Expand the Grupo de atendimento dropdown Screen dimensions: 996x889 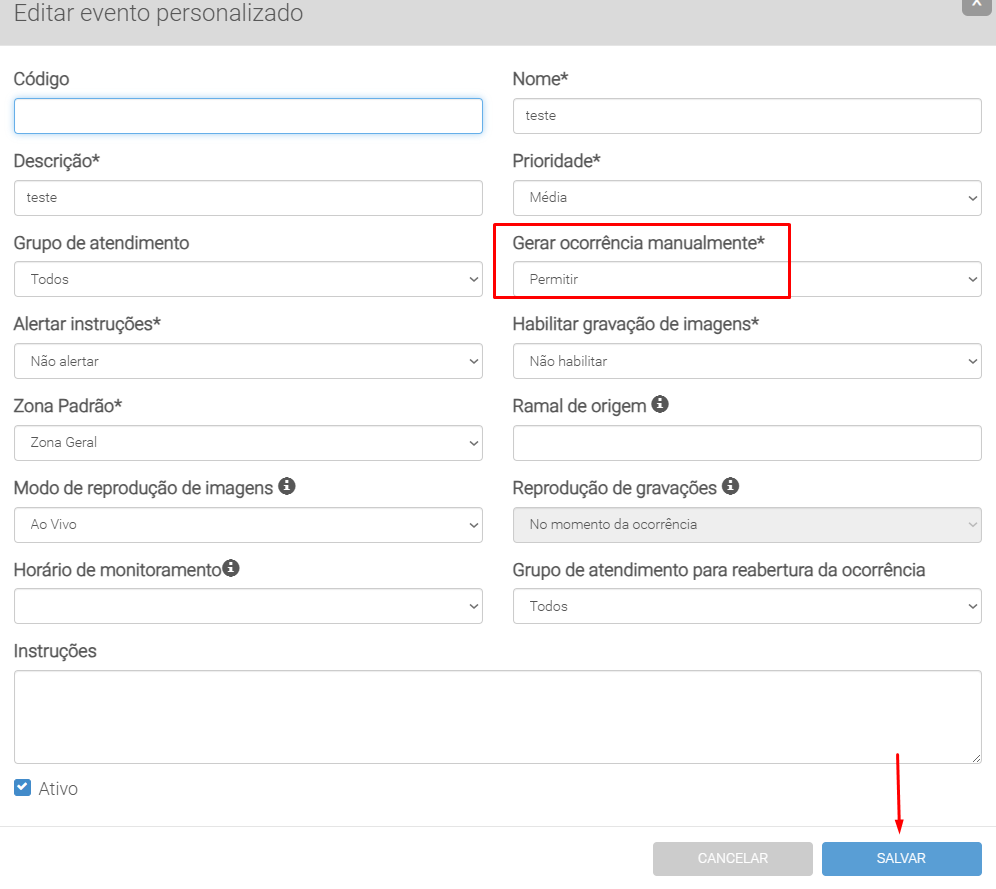click(x=248, y=280)
